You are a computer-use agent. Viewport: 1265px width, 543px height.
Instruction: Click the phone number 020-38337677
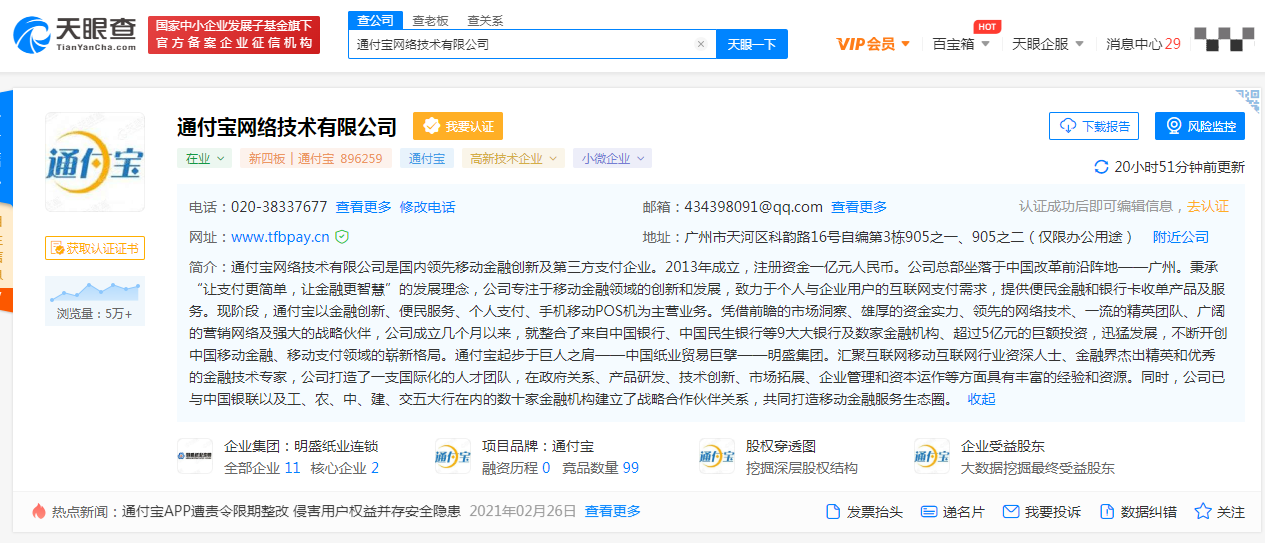coord(279,207)
